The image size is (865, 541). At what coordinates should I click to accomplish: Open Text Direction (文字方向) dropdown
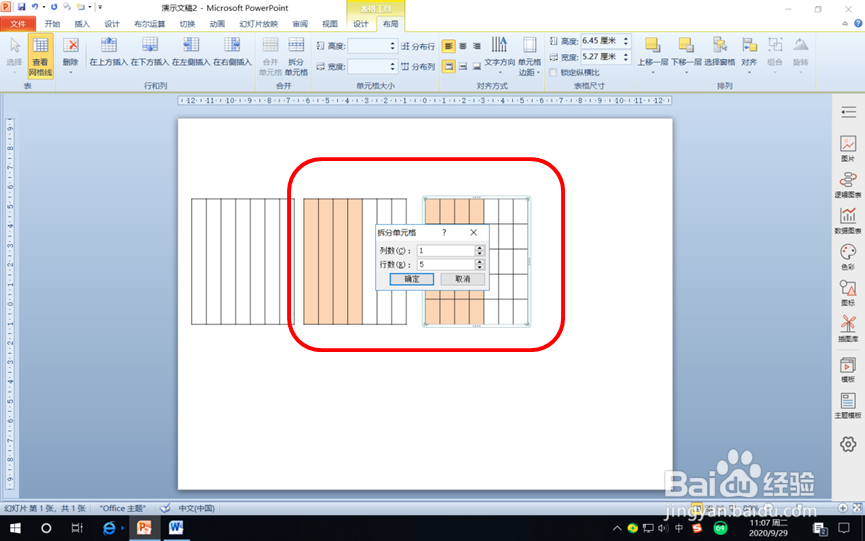pos(500,56)
